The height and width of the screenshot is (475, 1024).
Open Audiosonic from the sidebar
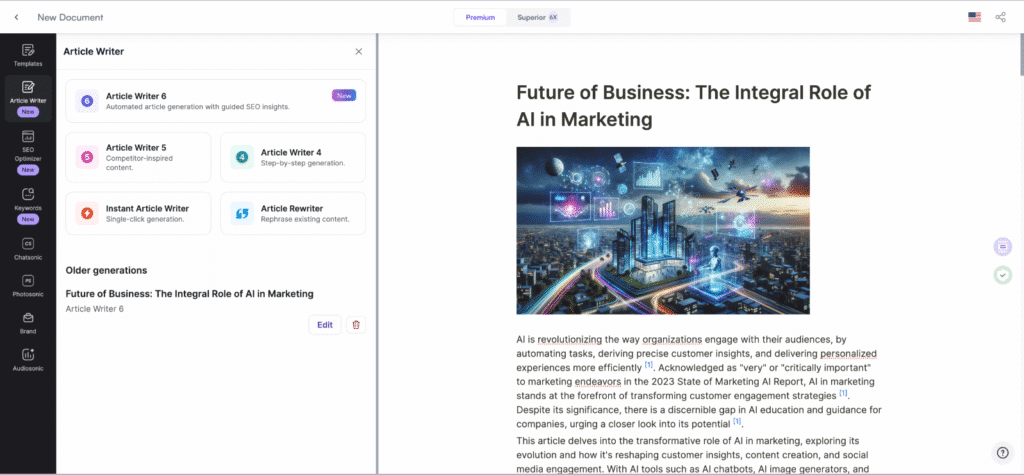(28, 360)
